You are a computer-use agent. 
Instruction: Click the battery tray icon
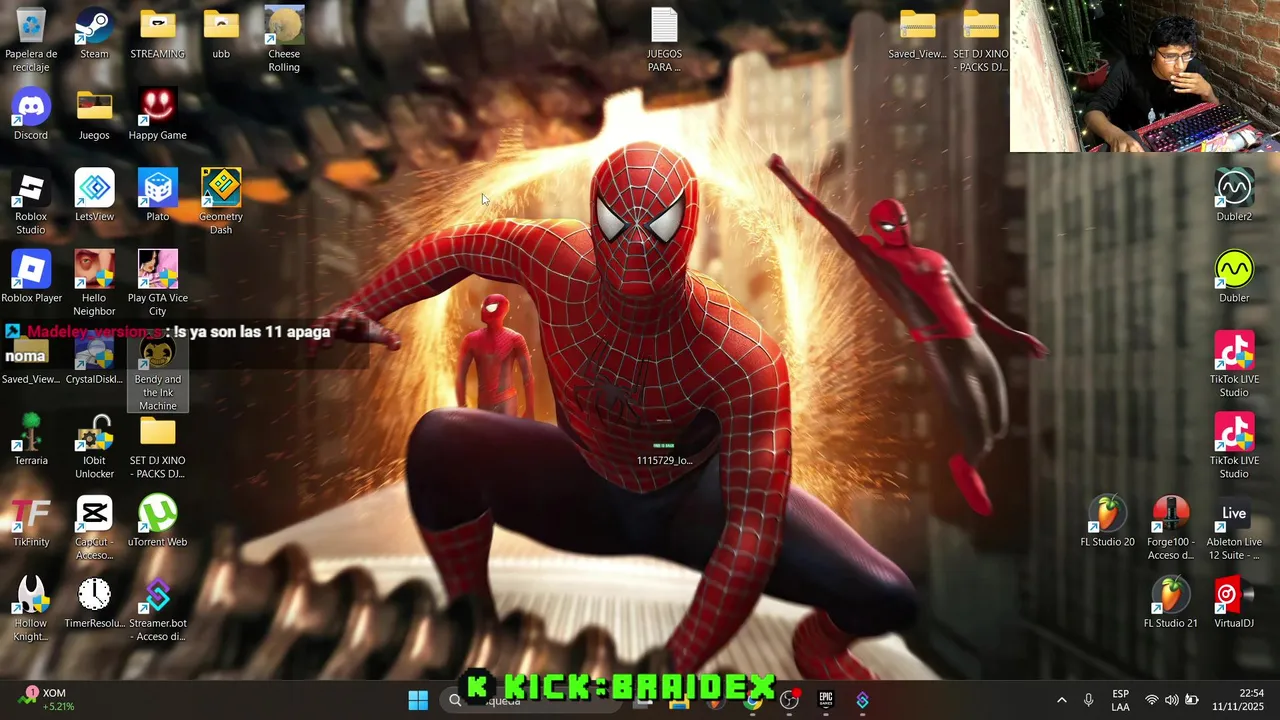click(x=1191, y=700)
